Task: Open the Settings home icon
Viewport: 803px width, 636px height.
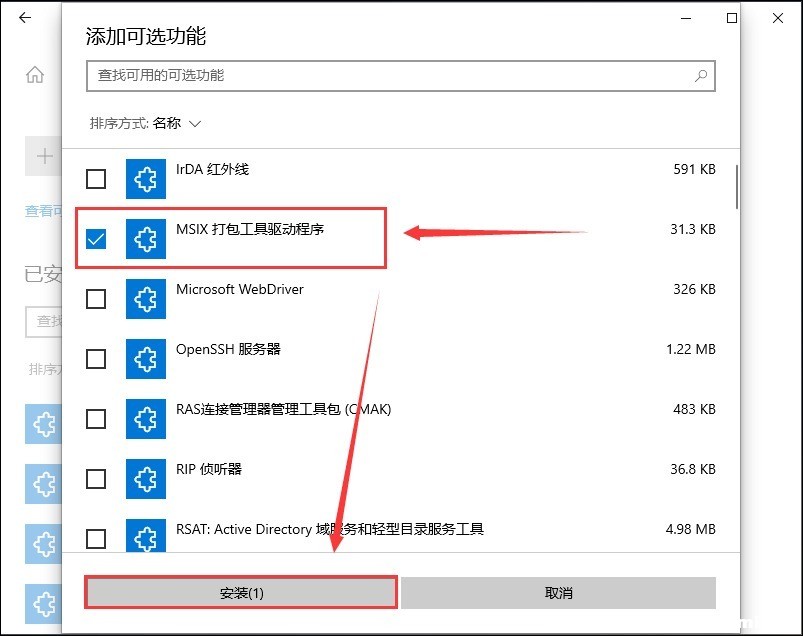Action: [x=35, y=75]
